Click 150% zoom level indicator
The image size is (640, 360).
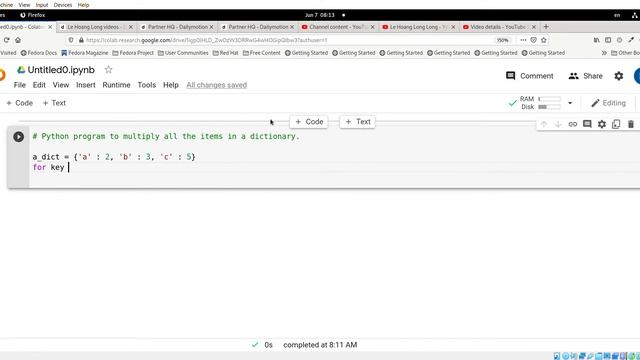click(x=502, y=40)
